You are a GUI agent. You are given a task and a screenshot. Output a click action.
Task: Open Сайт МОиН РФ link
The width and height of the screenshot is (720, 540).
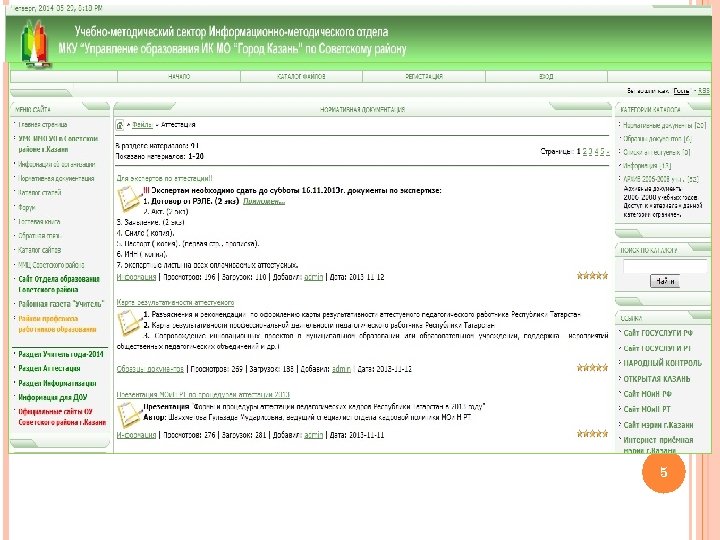647,394
